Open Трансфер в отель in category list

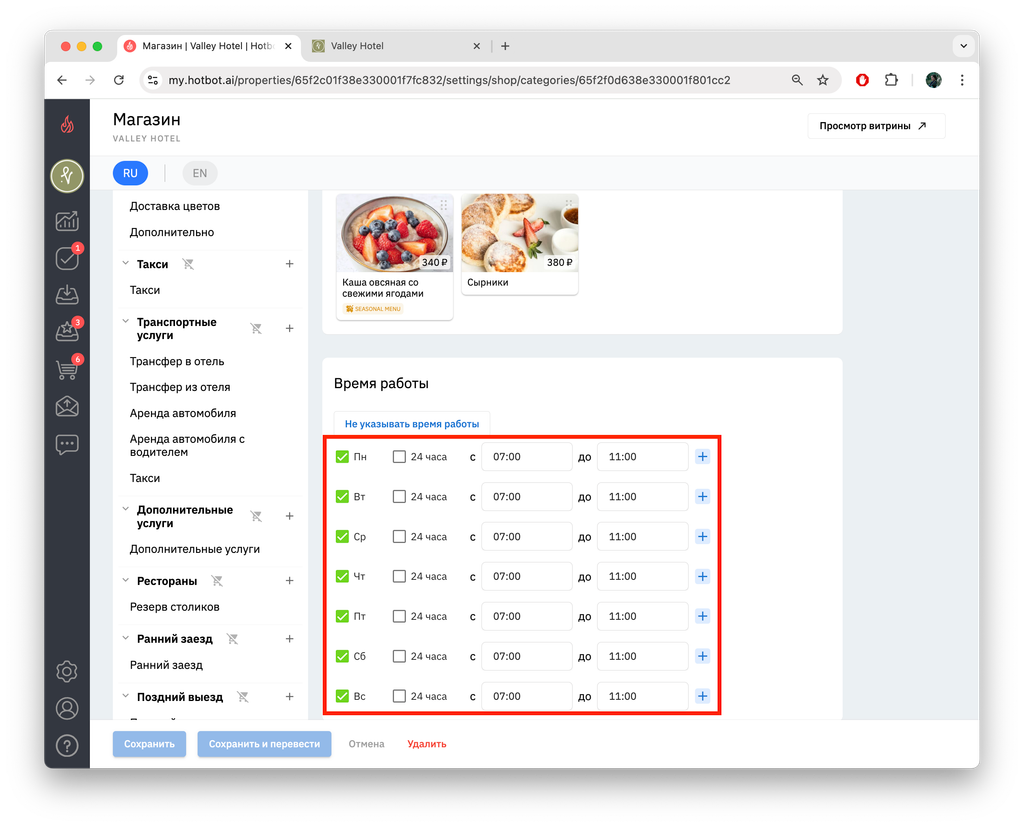(x=177, y=361)
